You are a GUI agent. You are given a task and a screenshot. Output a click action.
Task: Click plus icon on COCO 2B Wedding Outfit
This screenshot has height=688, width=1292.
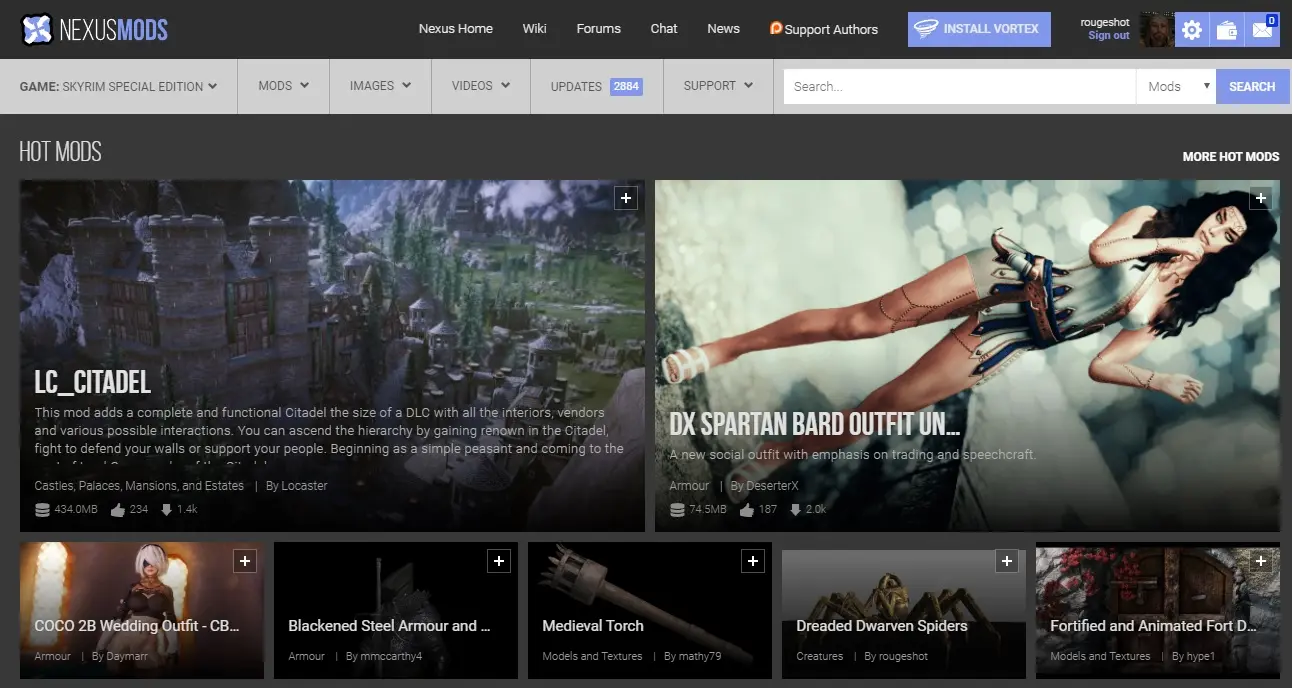point(244,561)
